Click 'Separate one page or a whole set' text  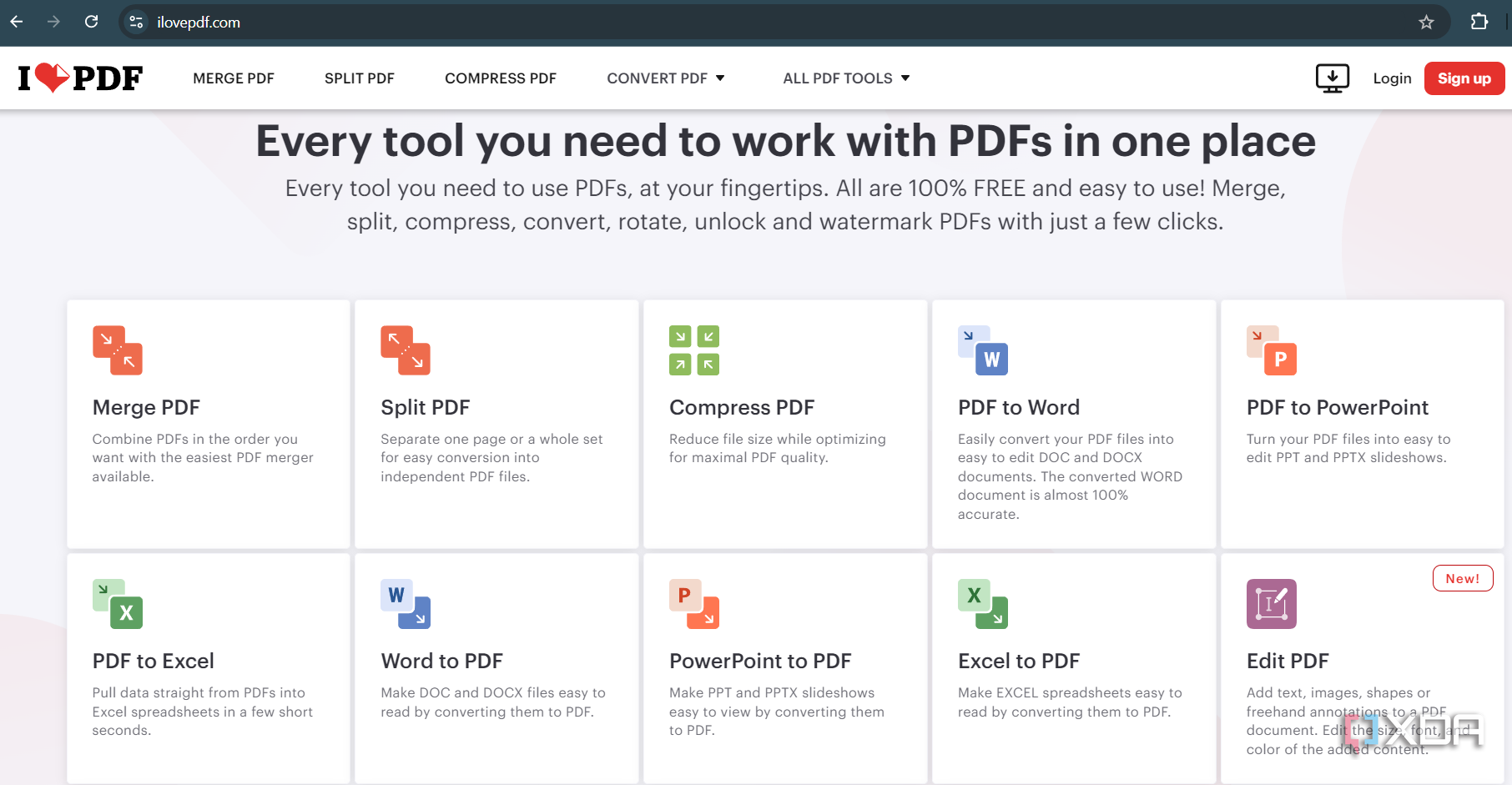point(491,439)
